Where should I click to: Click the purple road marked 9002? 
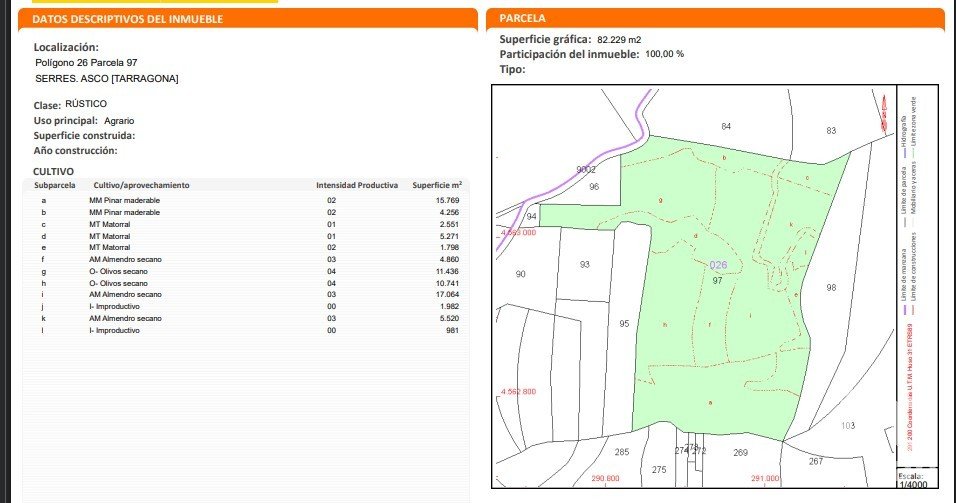point(586,170)
